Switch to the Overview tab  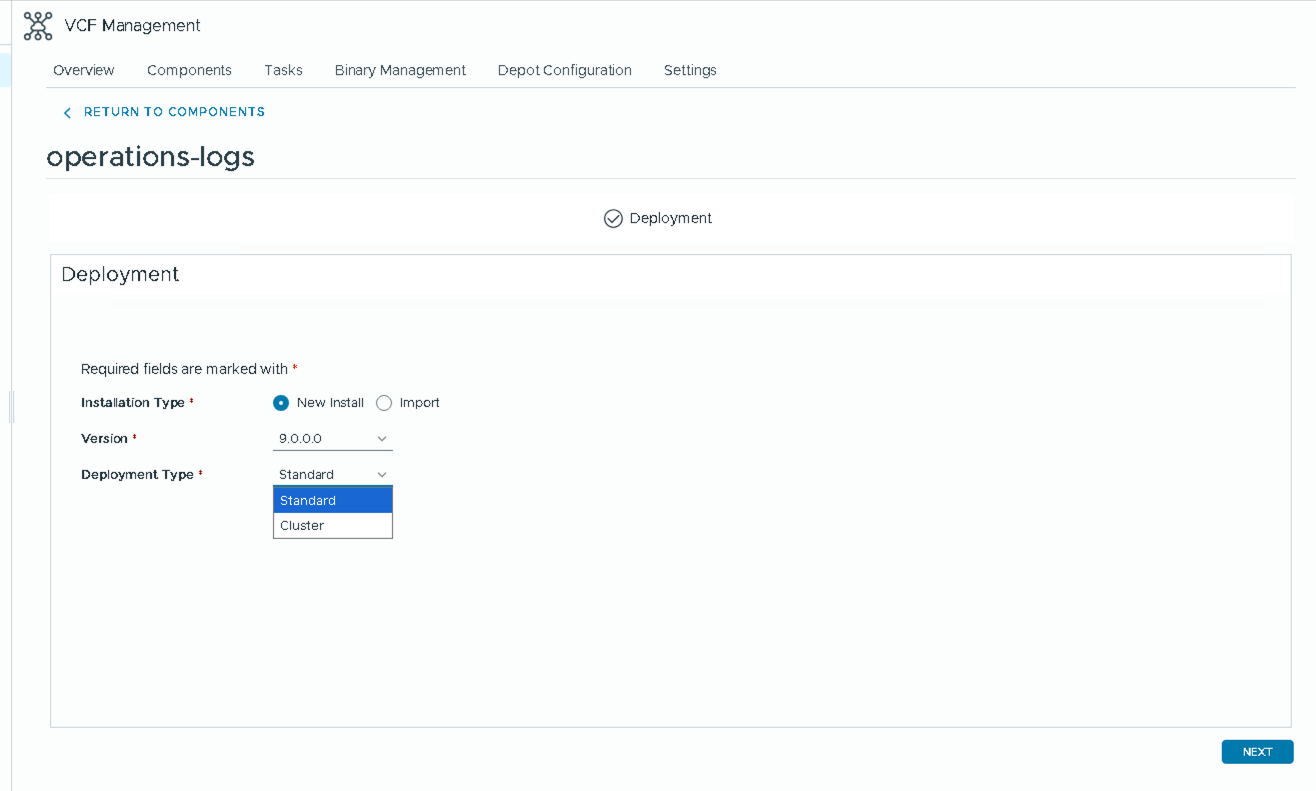click(x=84, y=70)
